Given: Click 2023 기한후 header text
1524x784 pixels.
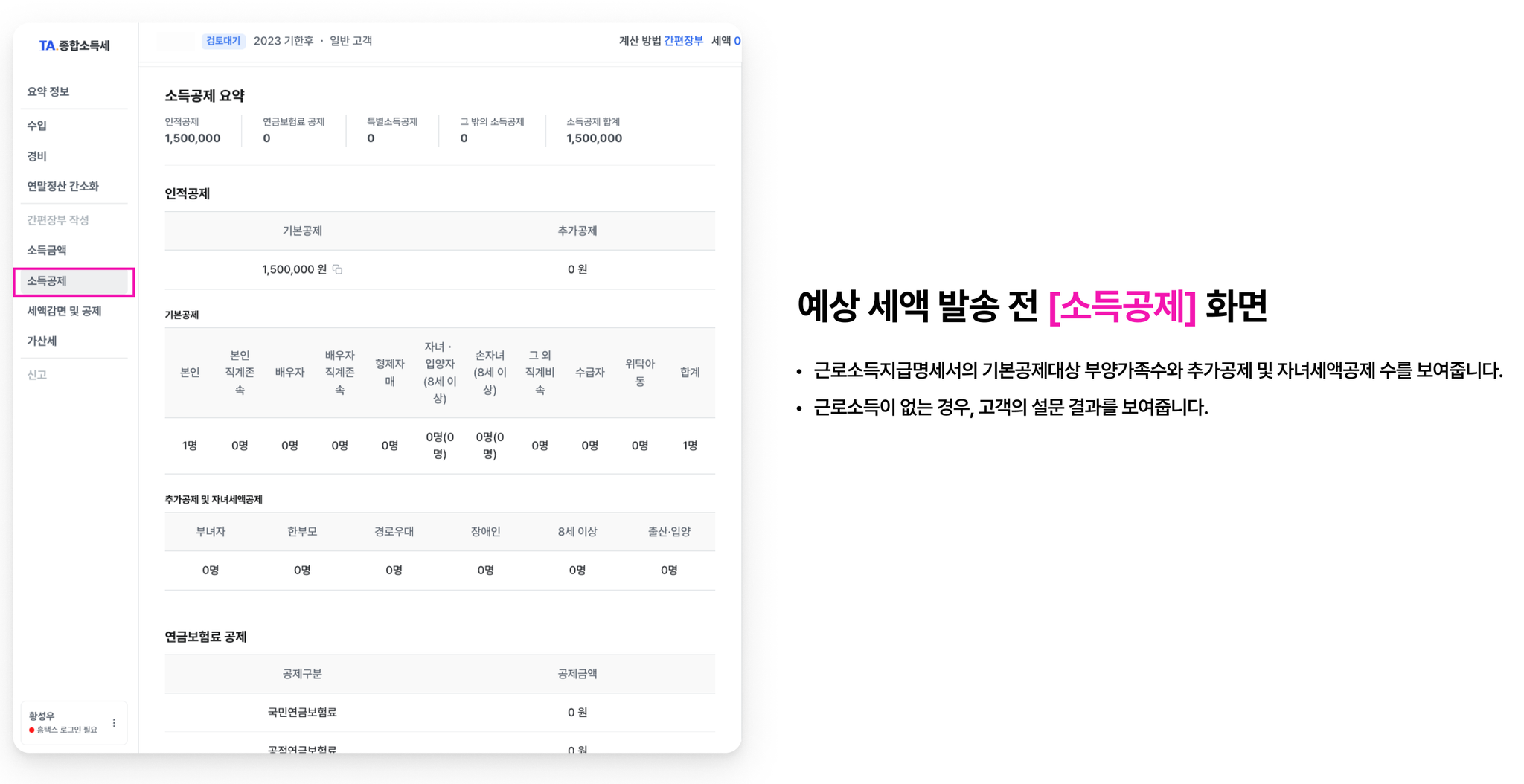Looking at the screenshot, I should [x=284, y=41].
